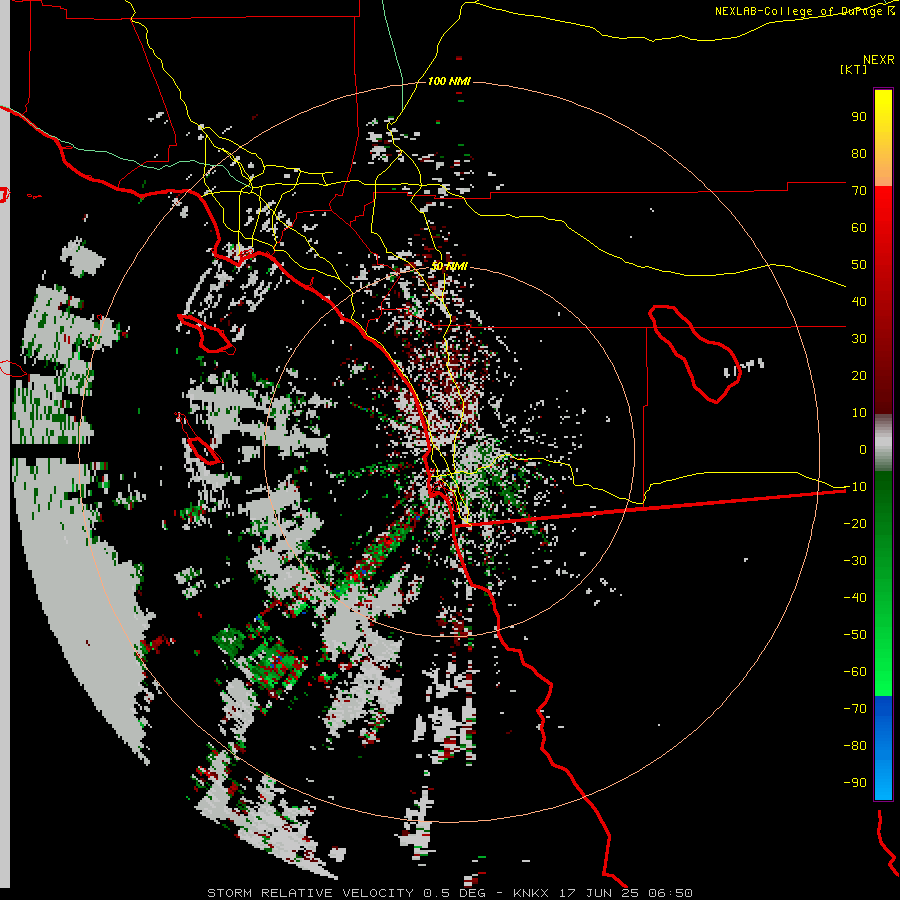Click the [KT] units label

(853, 69)
